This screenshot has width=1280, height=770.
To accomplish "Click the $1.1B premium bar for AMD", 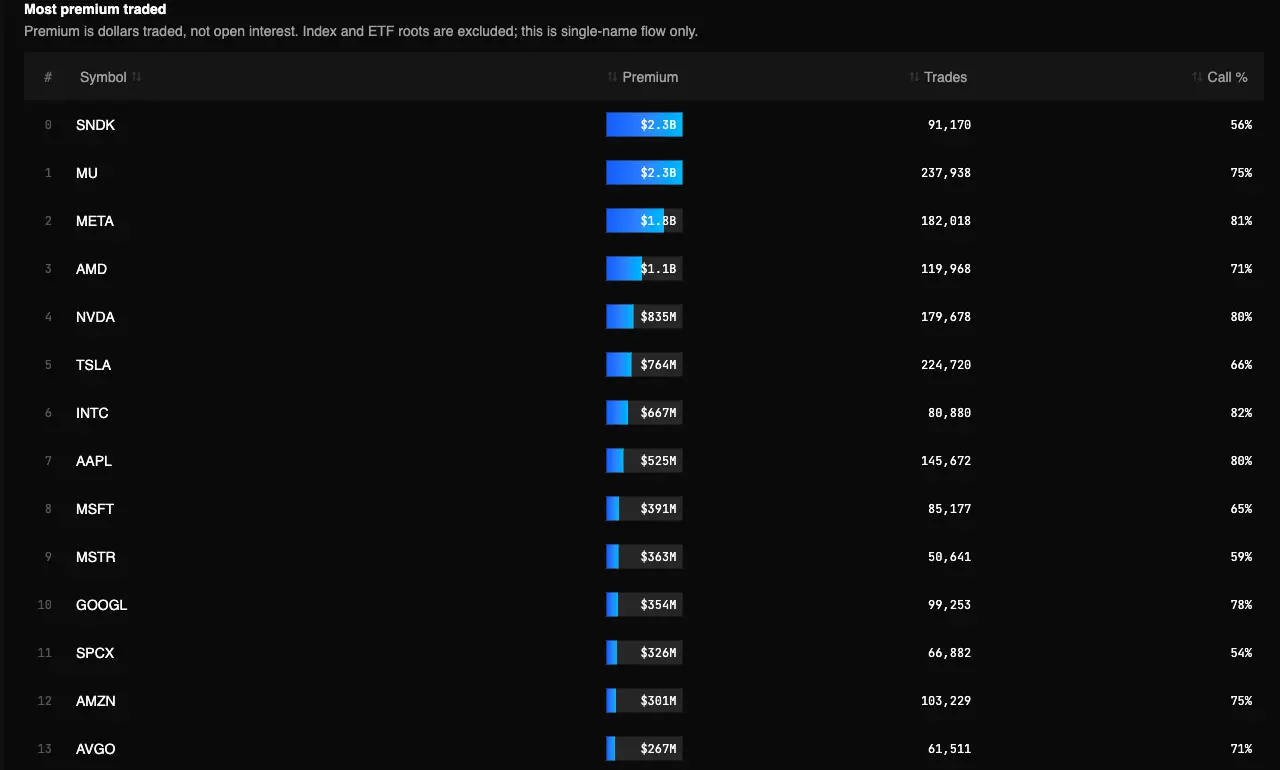I will [x=644, y=269].
